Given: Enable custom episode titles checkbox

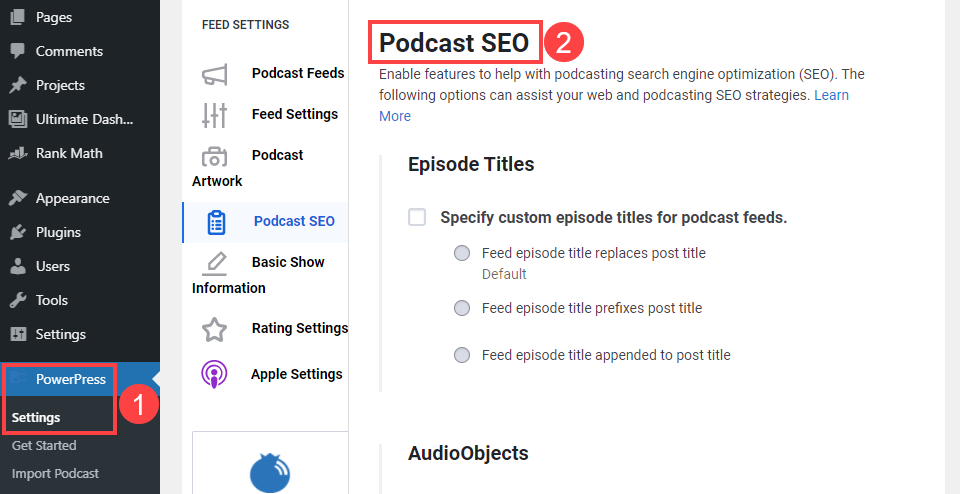Looking at the screenshot, I should pos(417,217).
